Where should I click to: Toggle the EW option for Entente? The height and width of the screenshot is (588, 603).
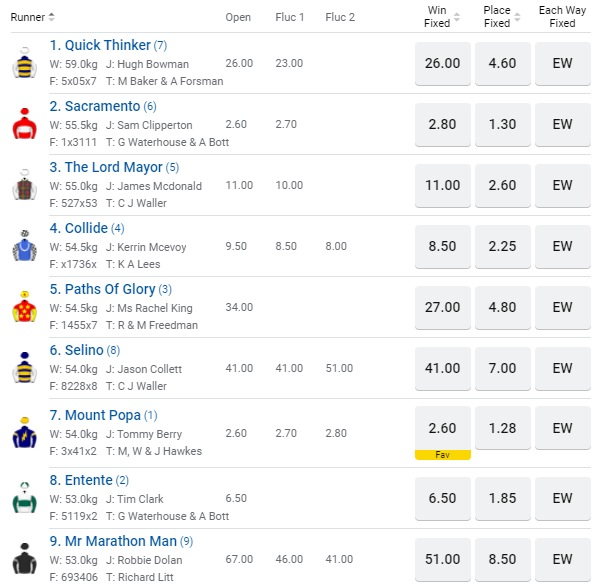(562, 498)
